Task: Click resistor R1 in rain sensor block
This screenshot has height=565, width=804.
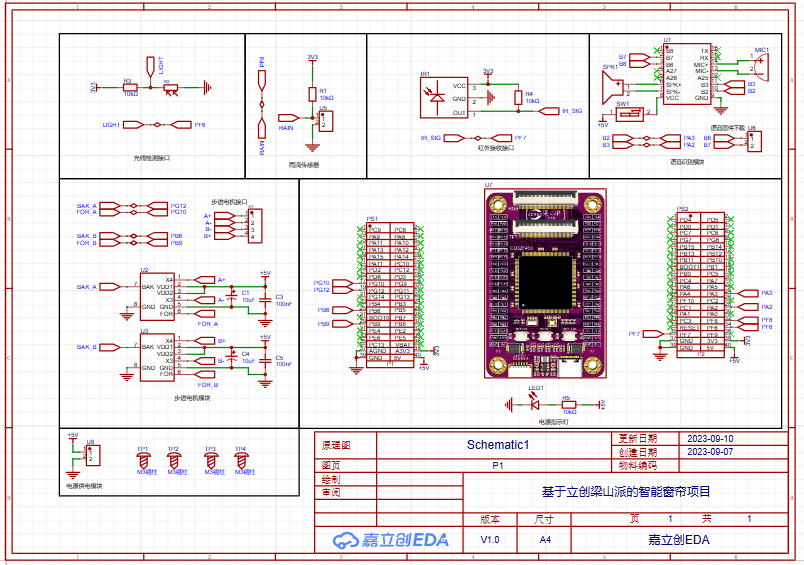Action: (312, 94)
